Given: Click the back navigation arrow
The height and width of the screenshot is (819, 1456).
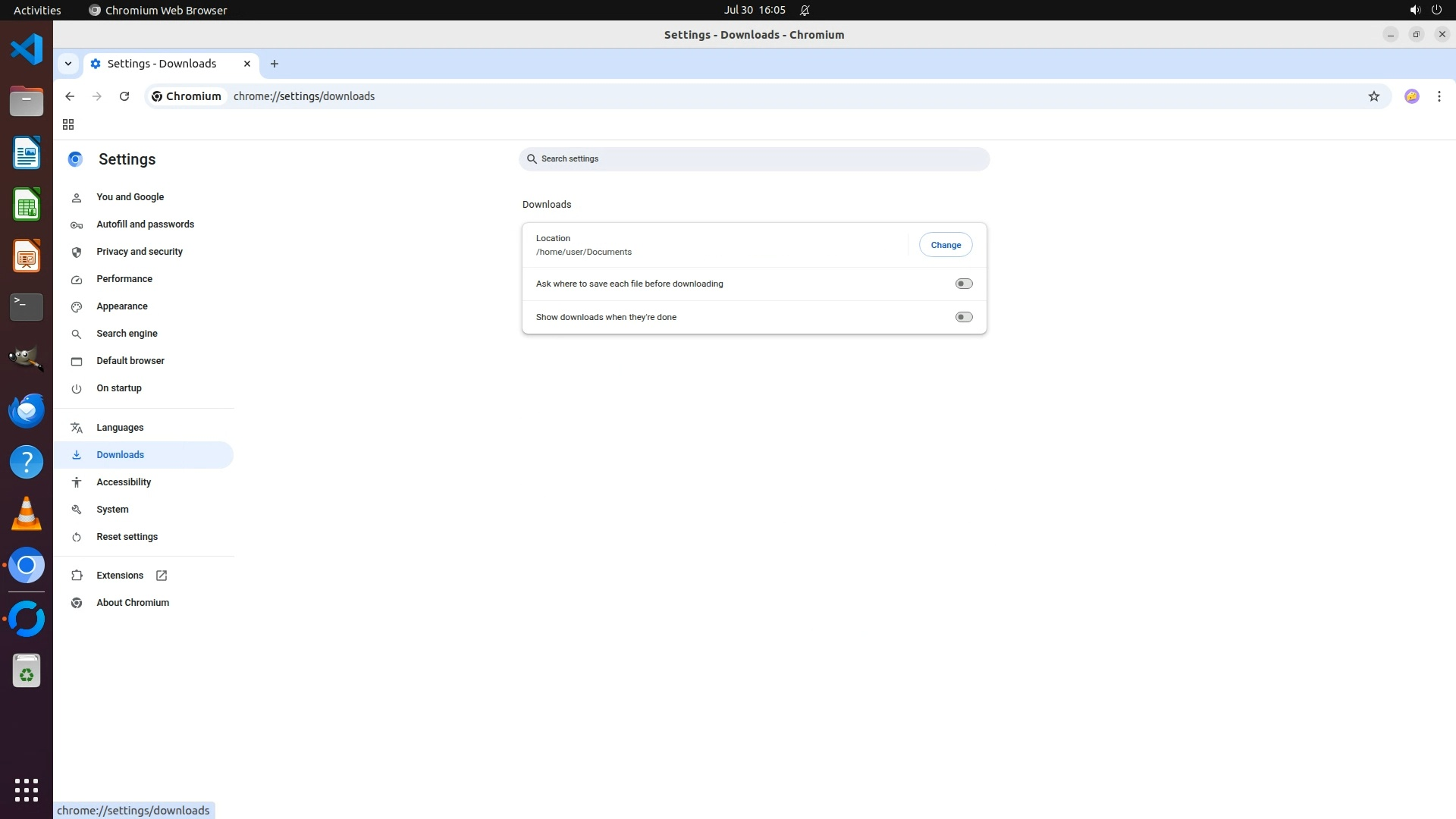Looking at the screenshot, I should point(70,96).
